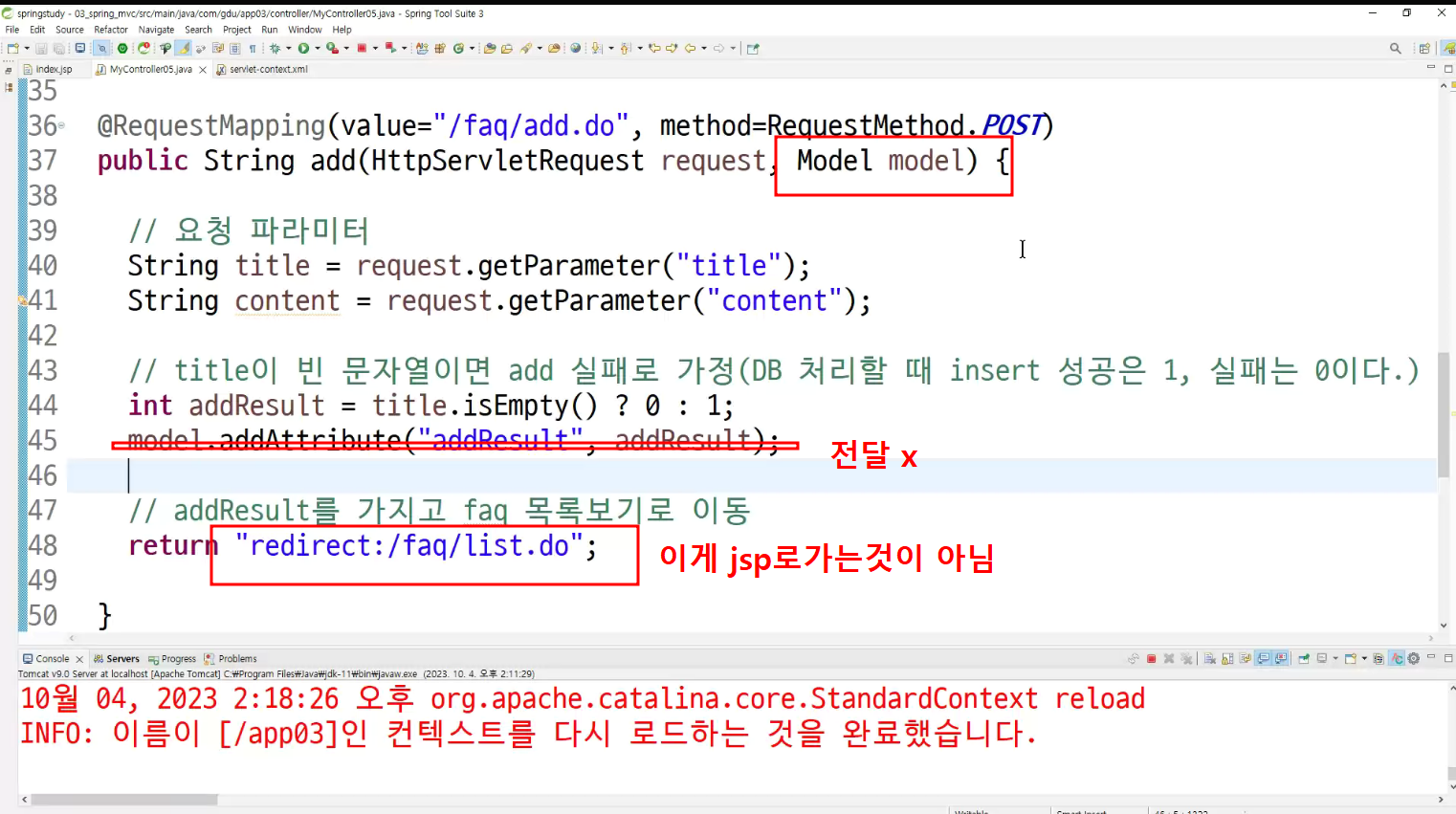Click the Debug bug toolbar icon
The width and height of the screenshot is (1456, 814).
coord(274,48)
